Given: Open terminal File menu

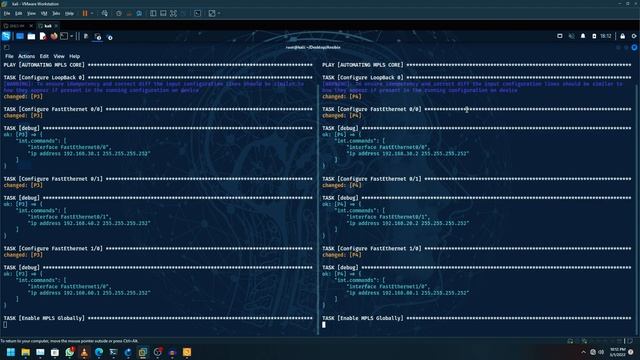Looking at the screenshot, I should click(x=9, y=56).
